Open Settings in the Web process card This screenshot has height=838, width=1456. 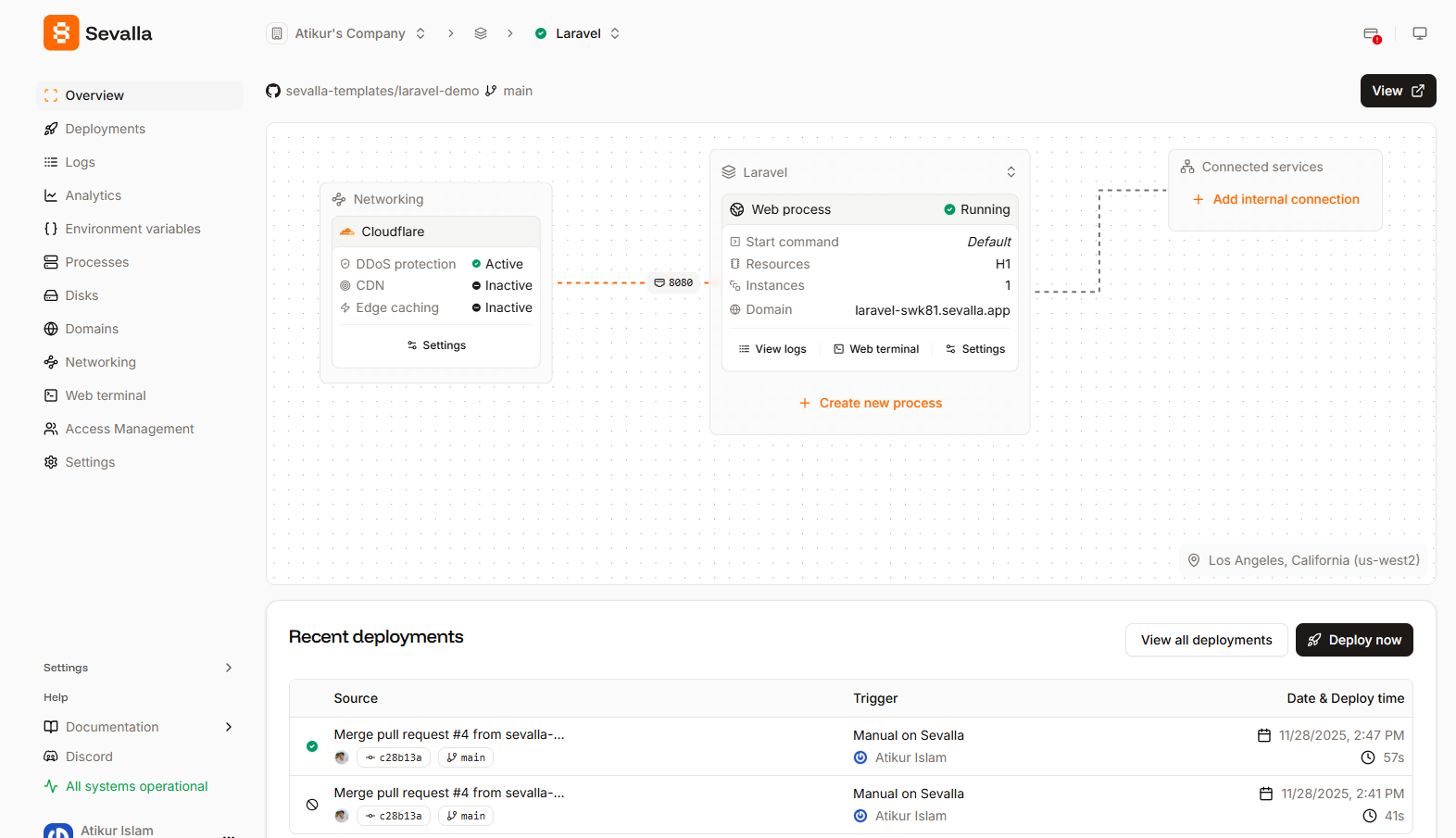[975, 349]
